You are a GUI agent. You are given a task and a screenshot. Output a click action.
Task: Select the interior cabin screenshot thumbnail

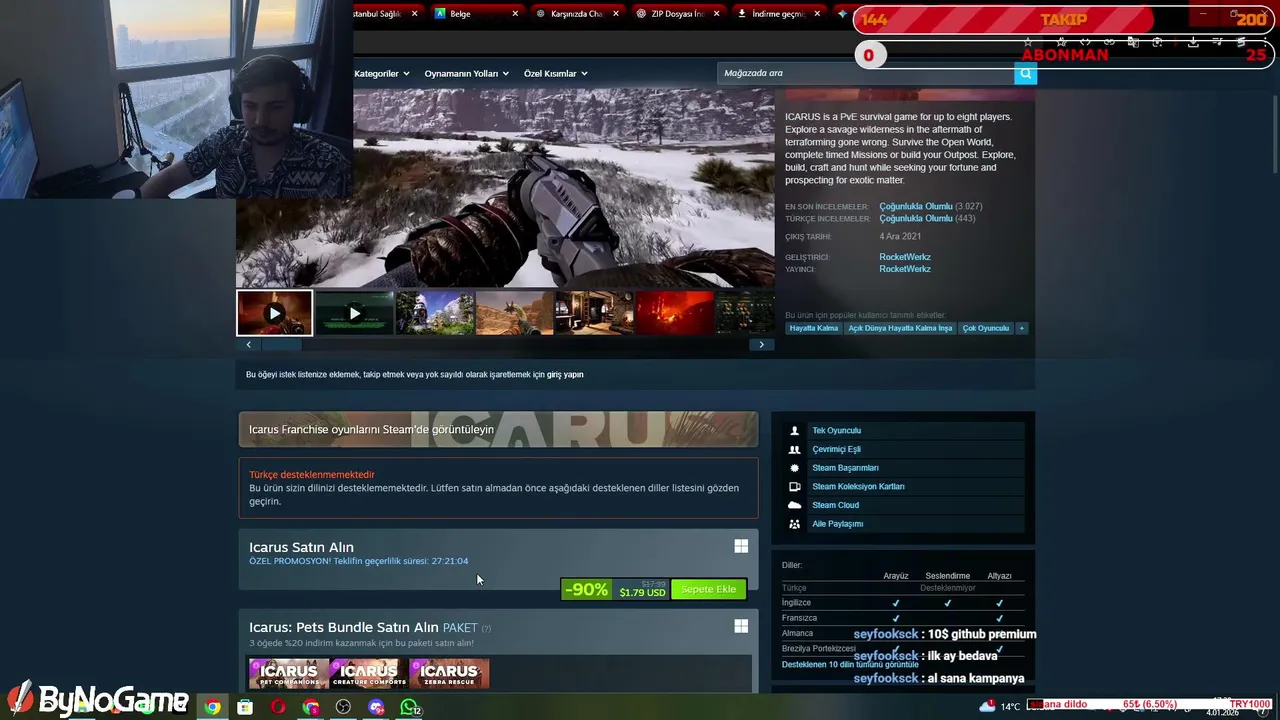594,313
